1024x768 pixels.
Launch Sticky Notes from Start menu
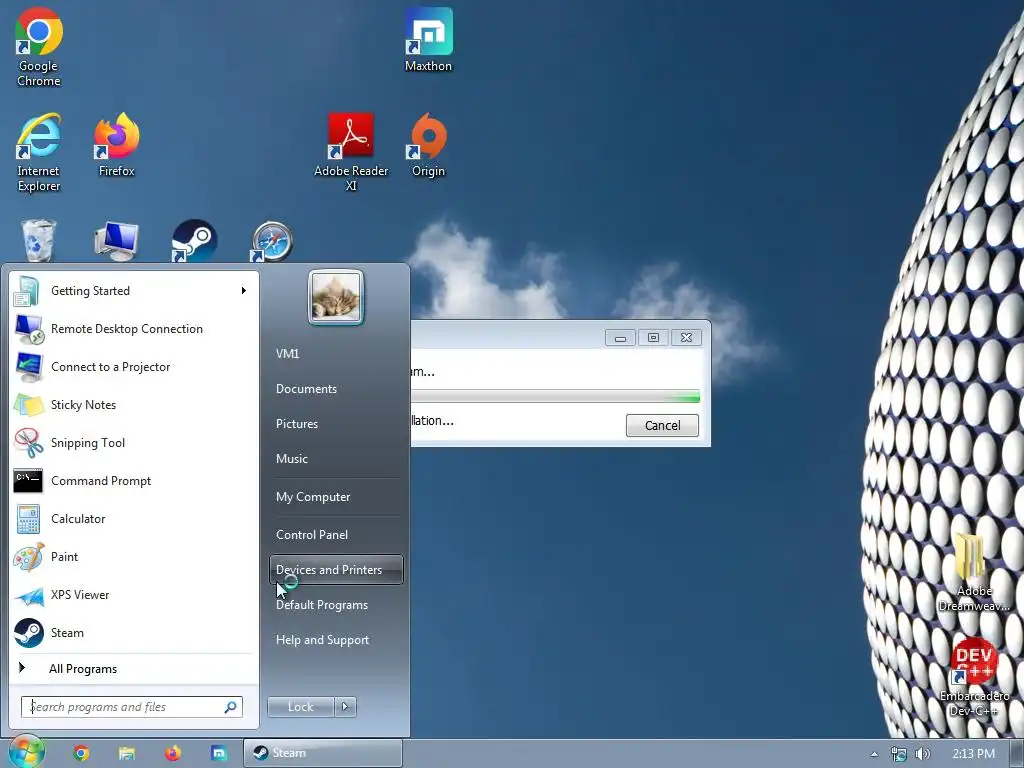coord(131,404)
